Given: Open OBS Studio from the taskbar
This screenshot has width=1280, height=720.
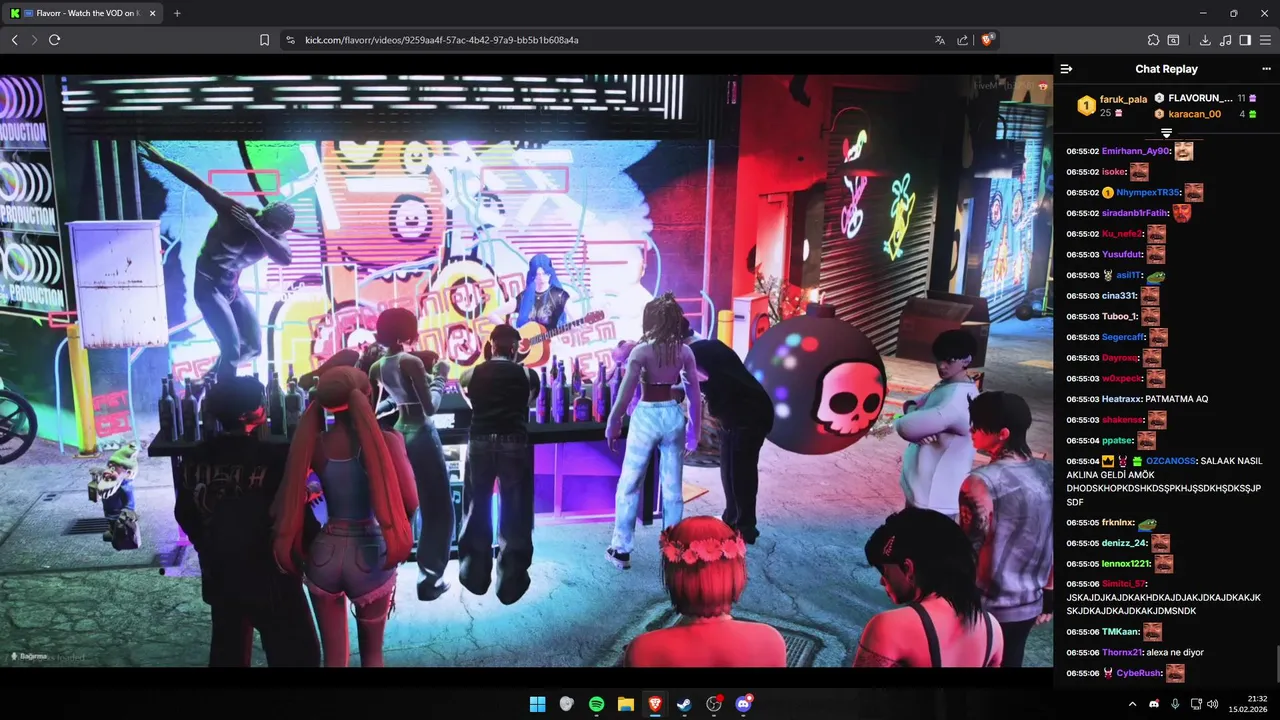Looking at the screenshot, I should tap(714, 704).
